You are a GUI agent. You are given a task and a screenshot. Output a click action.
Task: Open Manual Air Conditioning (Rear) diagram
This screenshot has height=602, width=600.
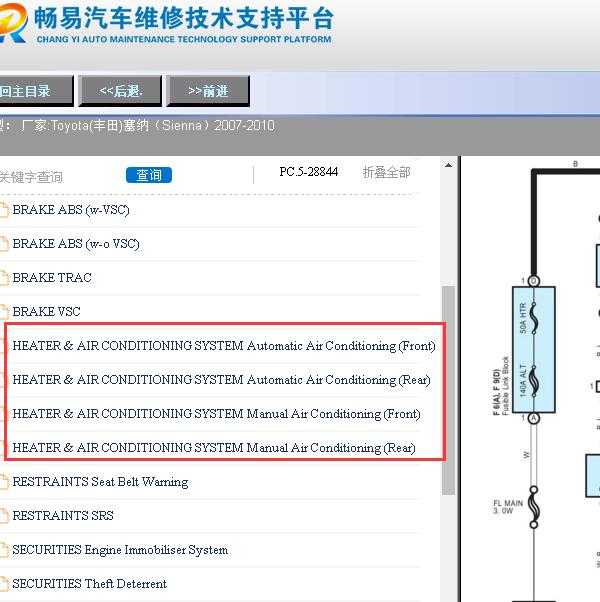pos(214,448)
